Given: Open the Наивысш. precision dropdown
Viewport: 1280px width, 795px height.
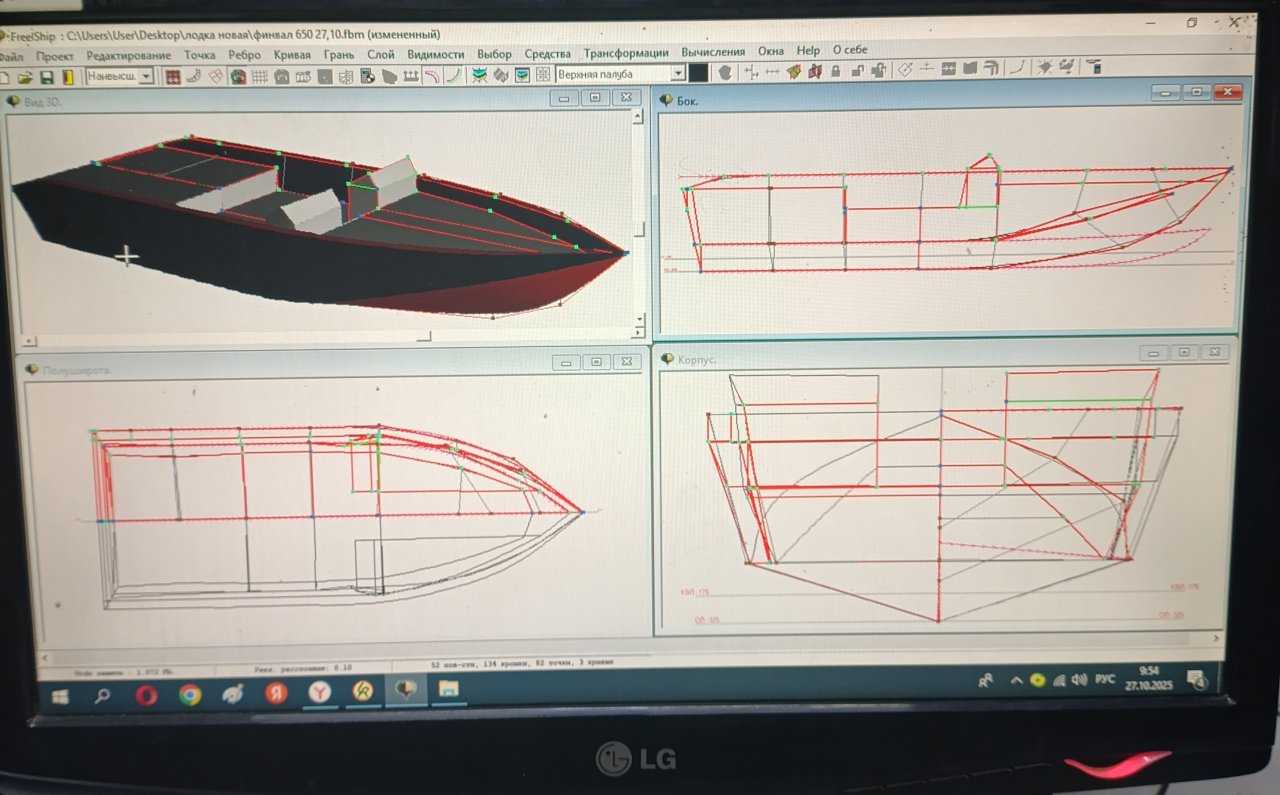Looking at the screenshot, I should 146,76.
